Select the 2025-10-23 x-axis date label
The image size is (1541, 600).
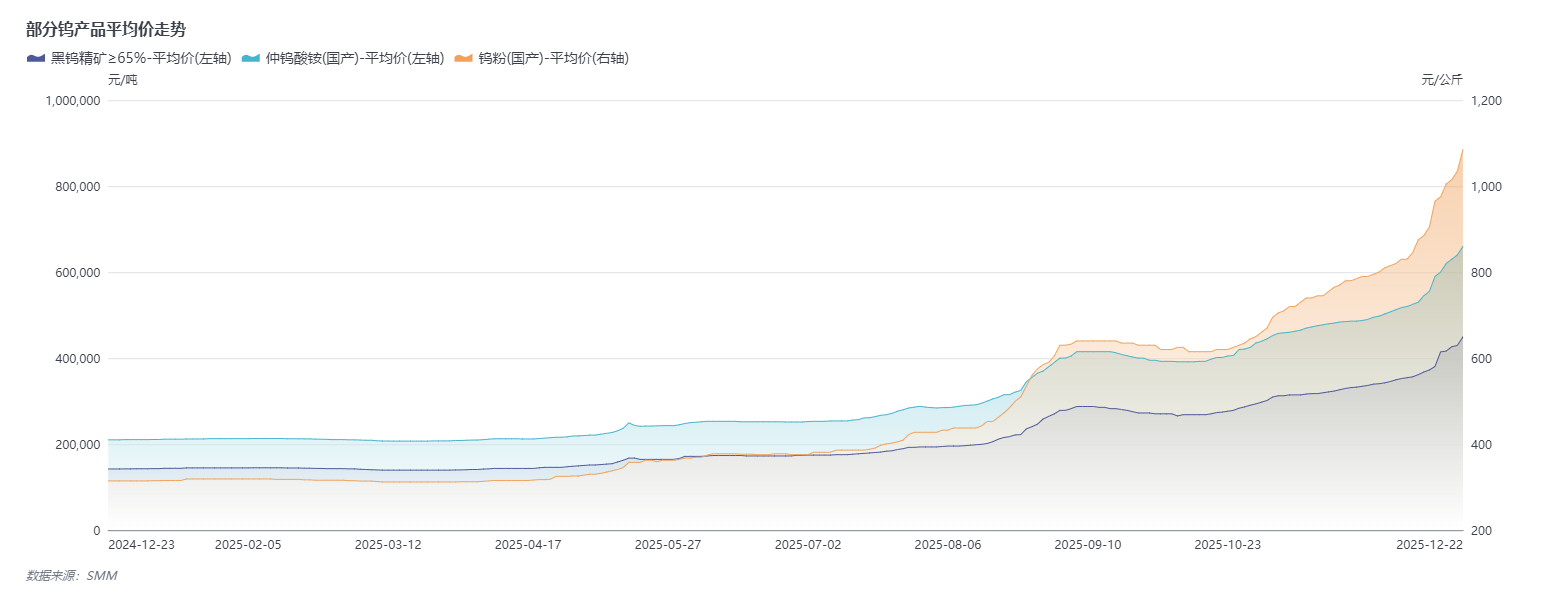(x=1228, y=545)
